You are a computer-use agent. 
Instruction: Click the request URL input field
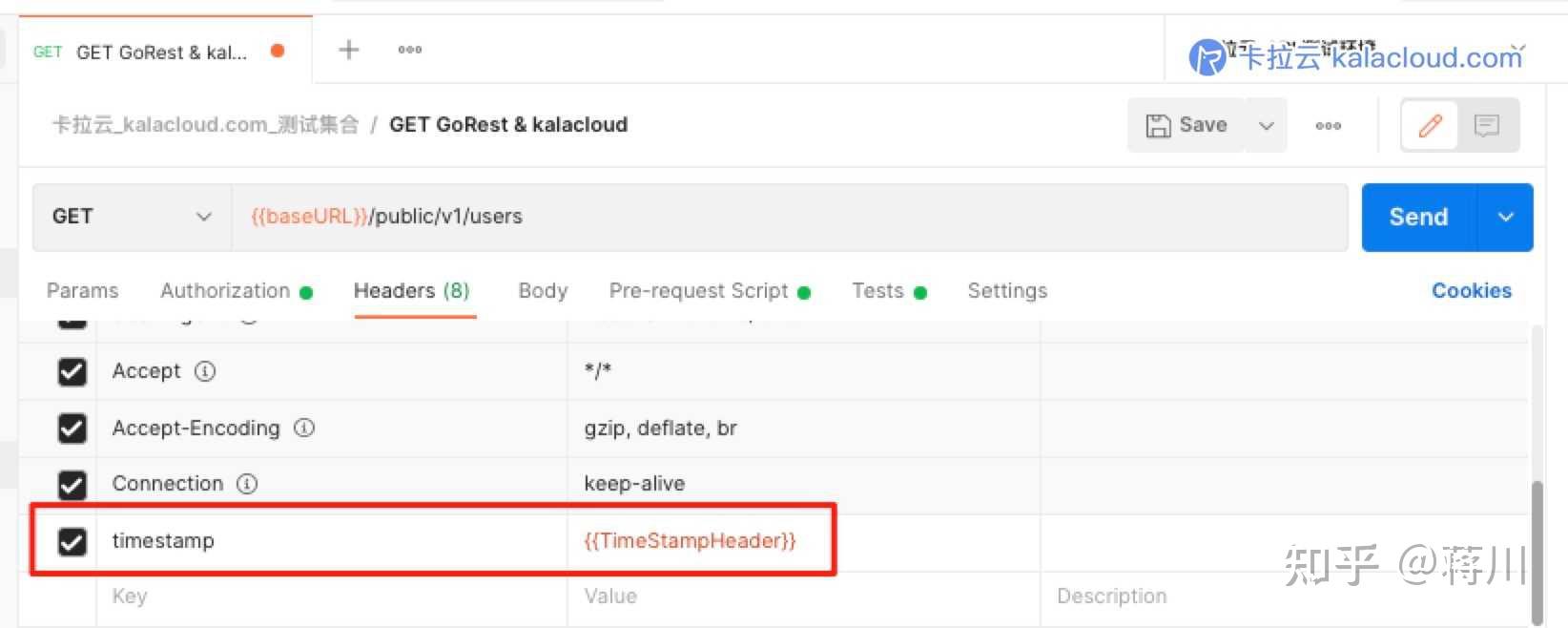(788, 217)
